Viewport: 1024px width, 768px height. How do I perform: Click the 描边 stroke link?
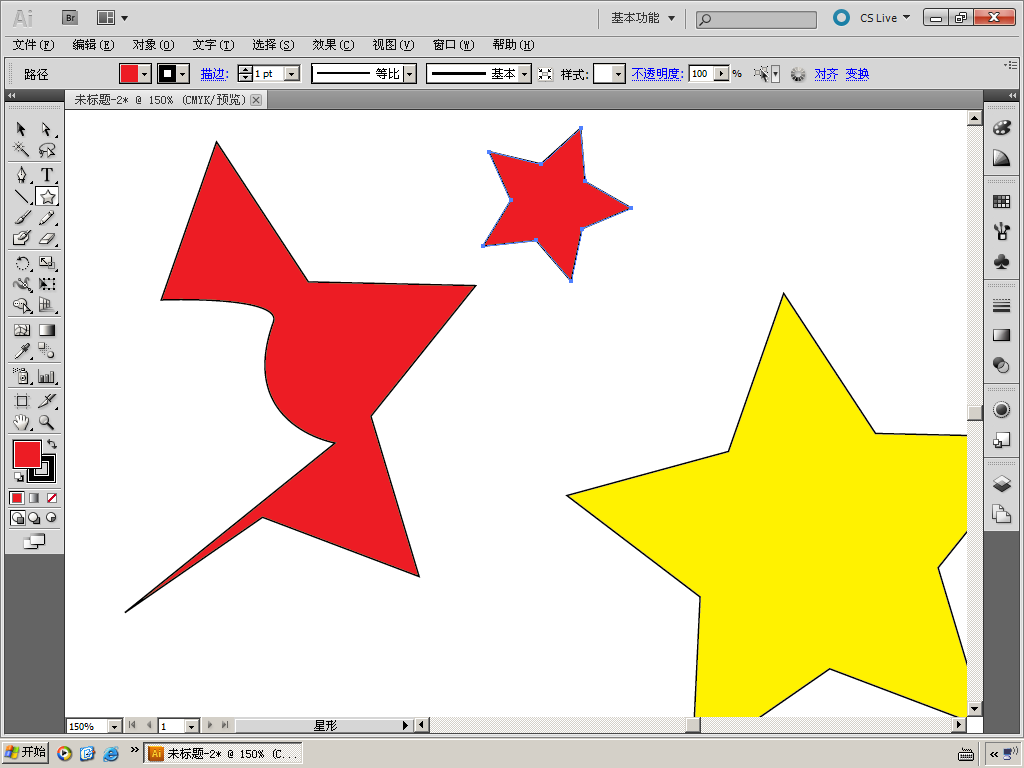[214, 74]
